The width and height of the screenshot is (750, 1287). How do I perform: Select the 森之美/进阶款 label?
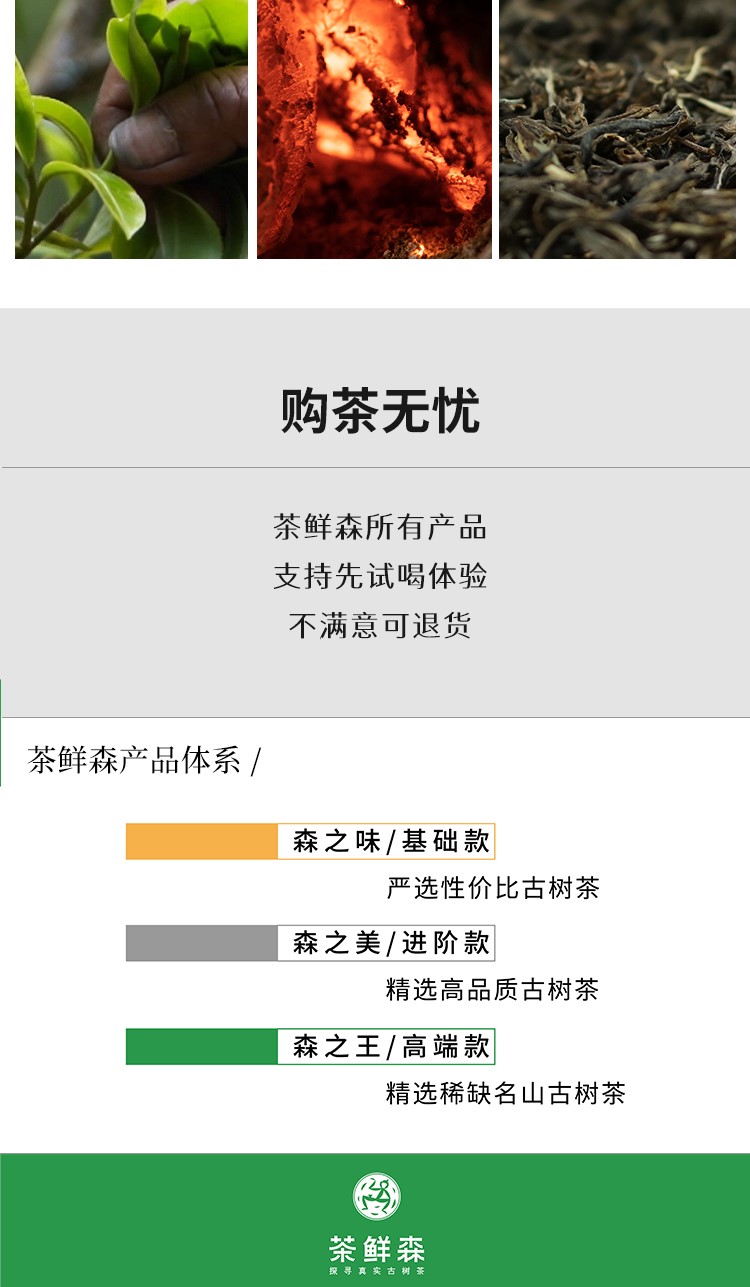pos(391,943)
